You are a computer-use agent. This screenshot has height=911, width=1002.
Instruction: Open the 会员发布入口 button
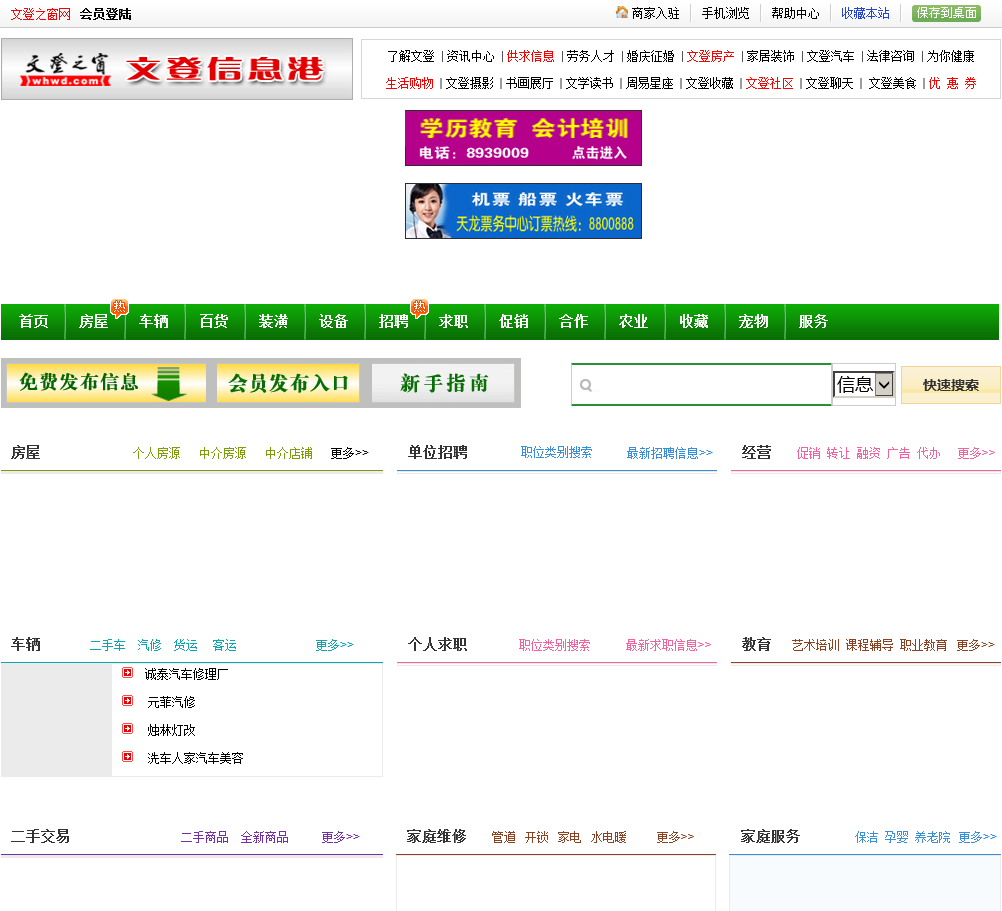(x=288, y=383)
